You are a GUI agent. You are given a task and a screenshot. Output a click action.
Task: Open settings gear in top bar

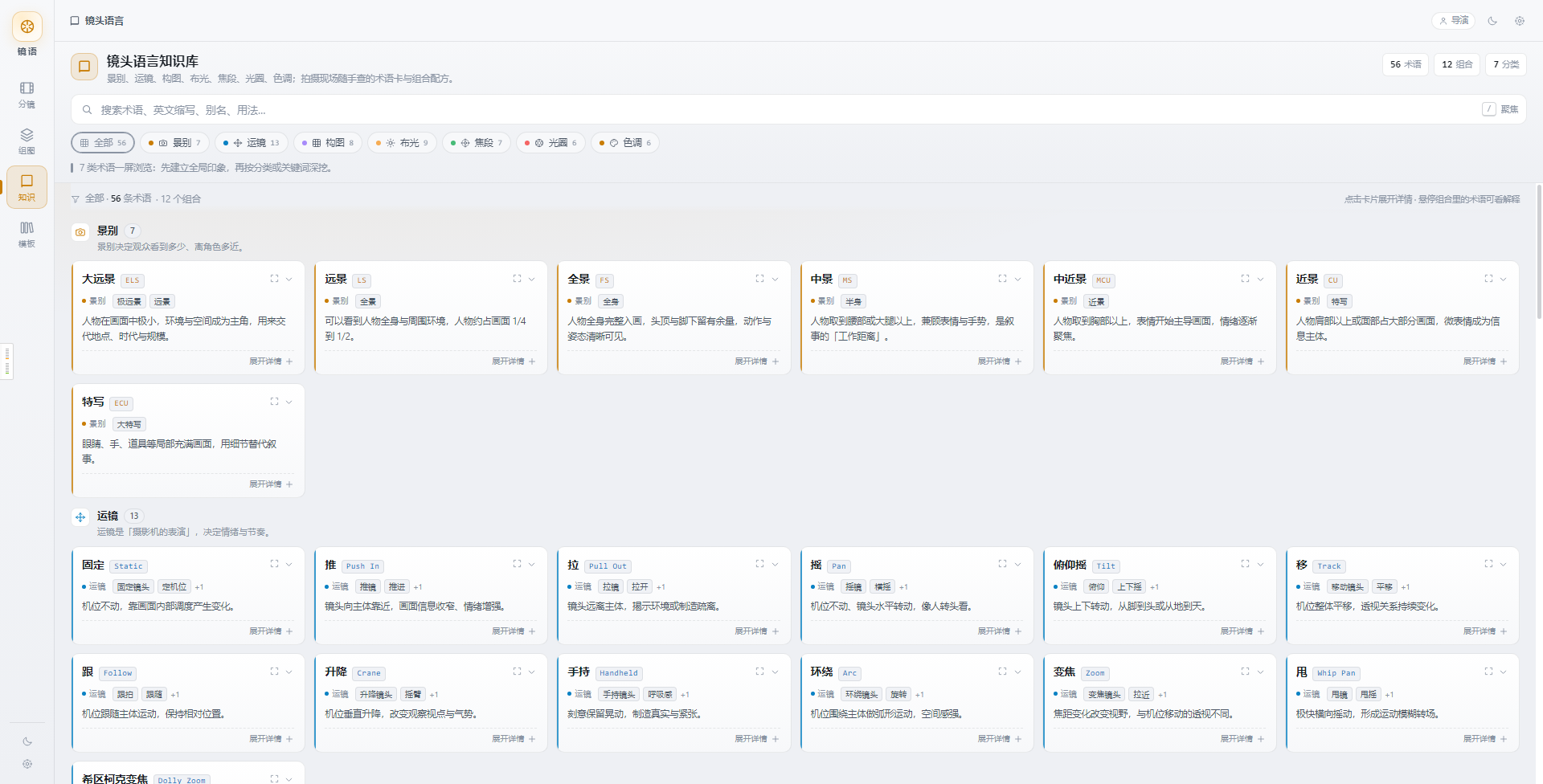point(1519,21)
